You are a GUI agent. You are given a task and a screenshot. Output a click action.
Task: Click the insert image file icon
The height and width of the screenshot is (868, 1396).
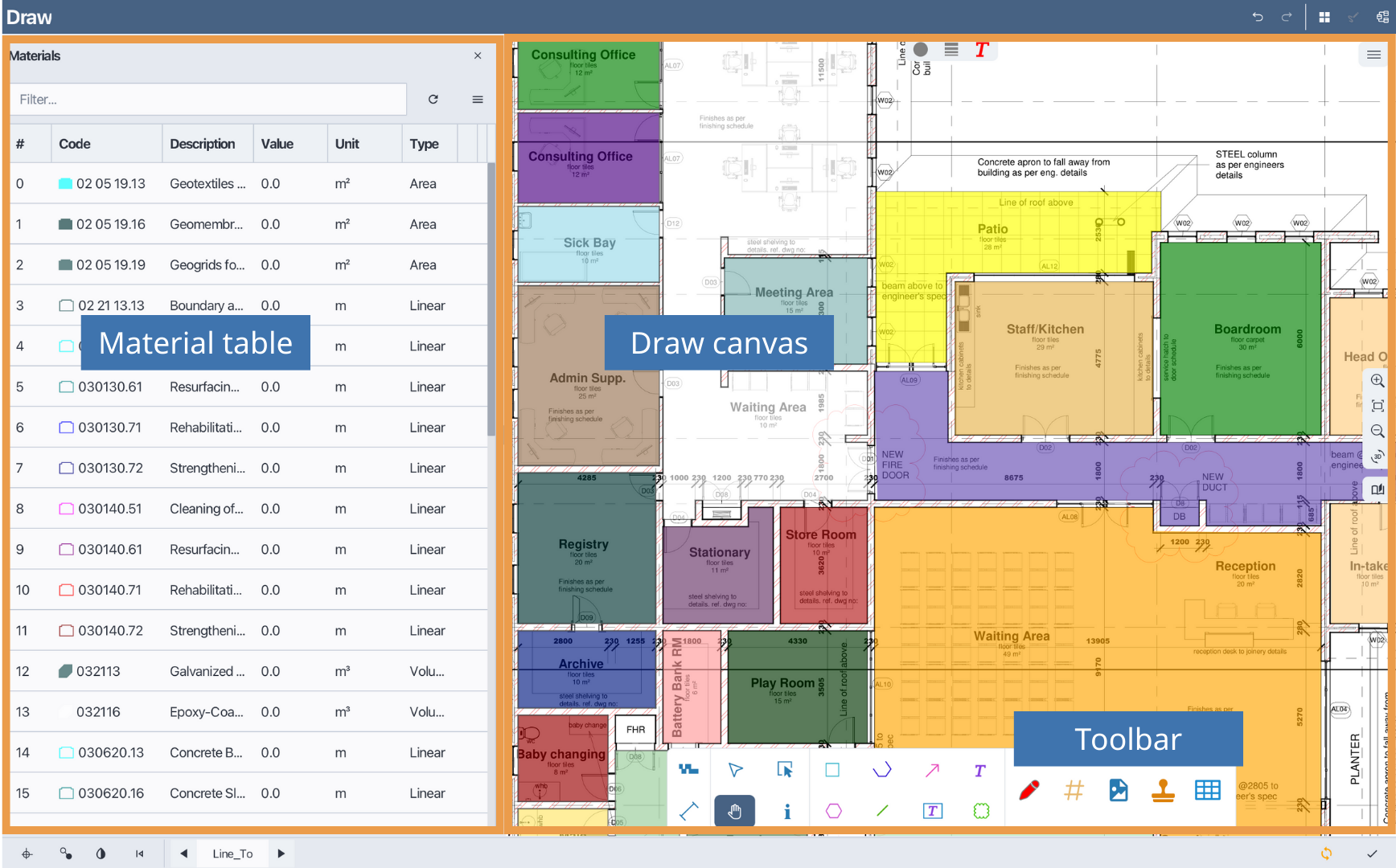(x=1118, y=790)
